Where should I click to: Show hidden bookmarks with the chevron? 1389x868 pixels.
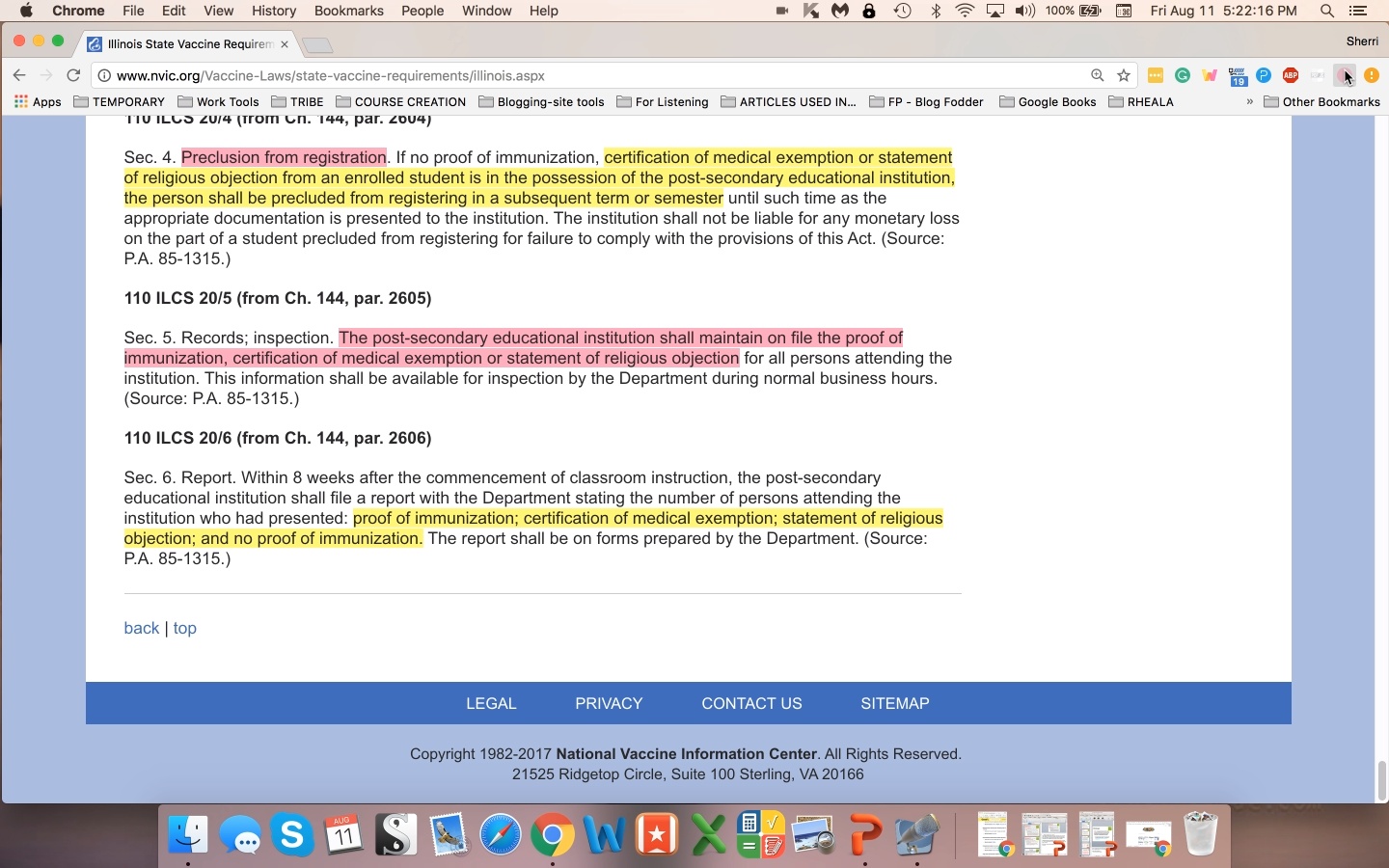(x=1250, y=101)
